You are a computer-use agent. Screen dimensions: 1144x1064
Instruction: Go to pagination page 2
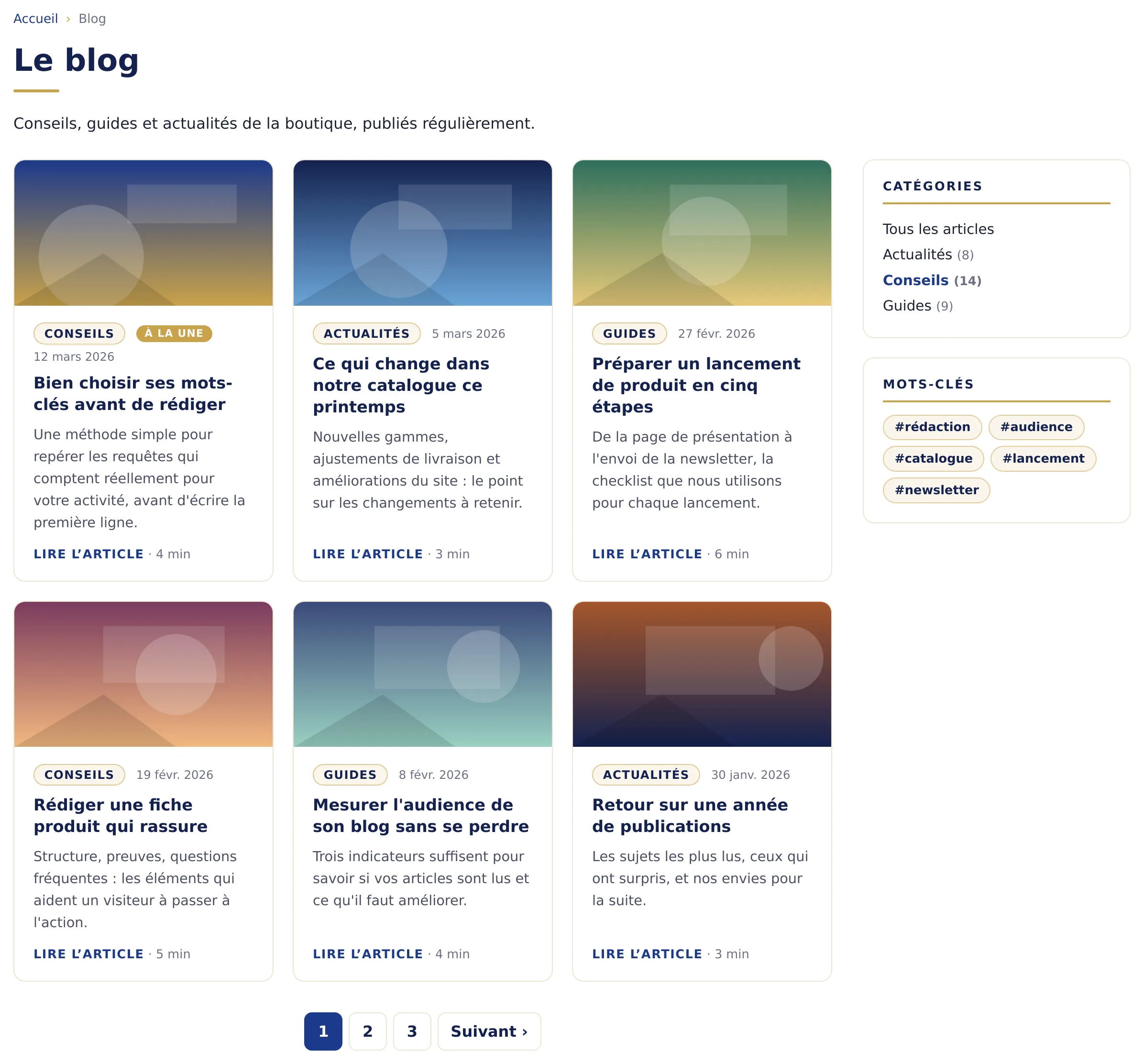tap(368, 1031)
